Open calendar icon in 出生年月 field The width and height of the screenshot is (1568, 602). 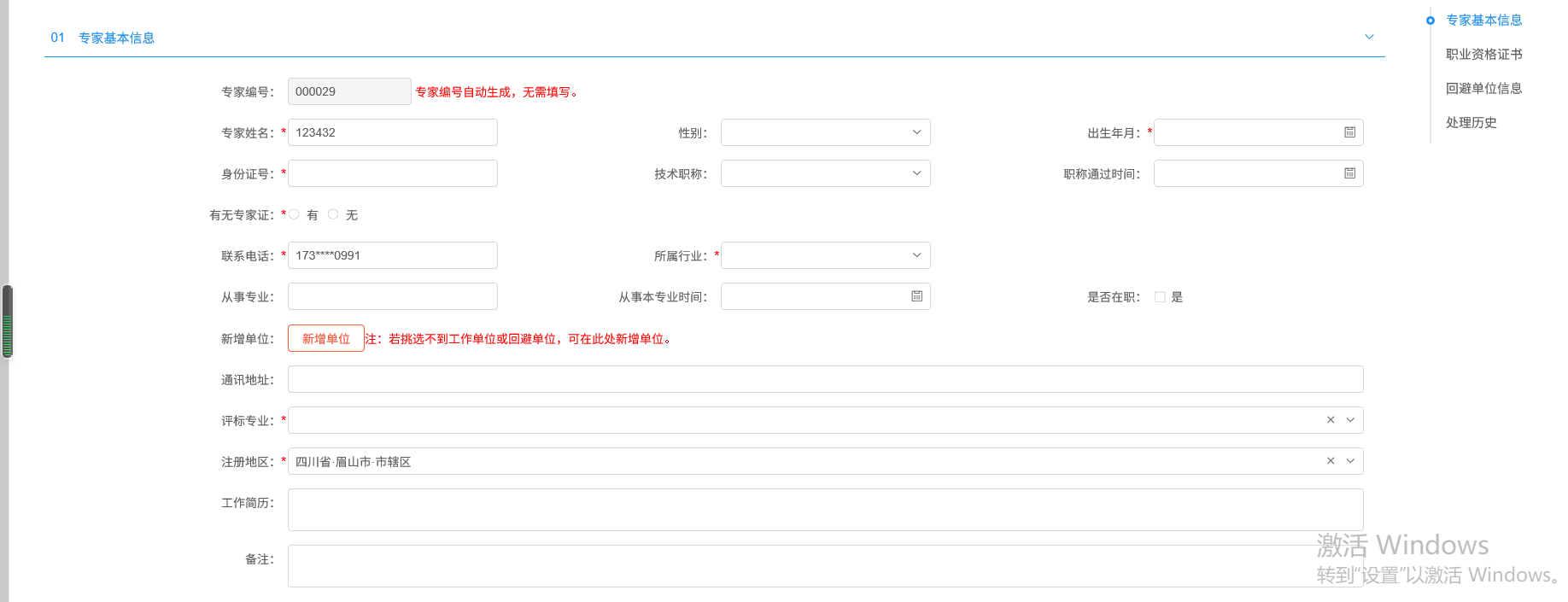point(1349,132)
